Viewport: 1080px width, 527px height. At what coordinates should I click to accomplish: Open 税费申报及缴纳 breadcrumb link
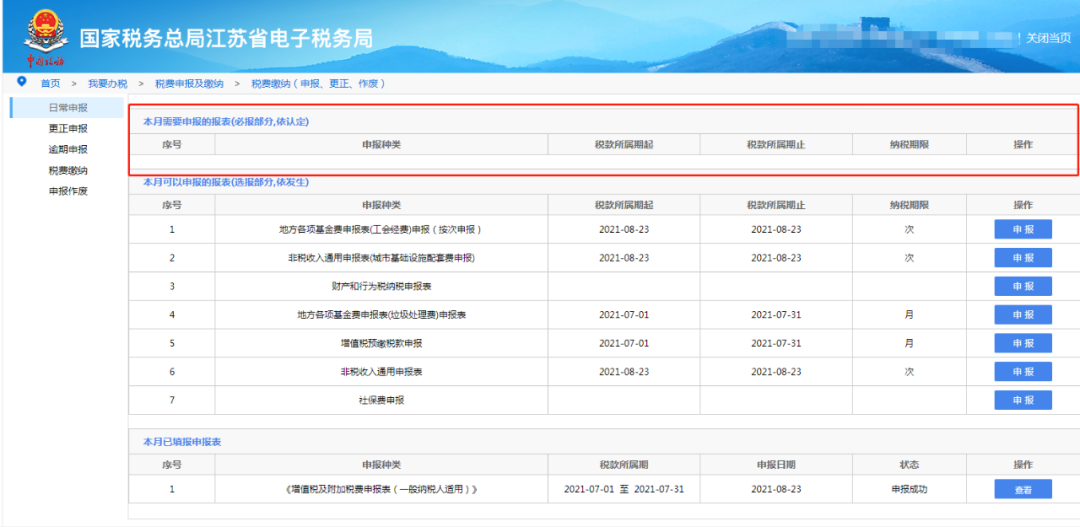point(189,83)
